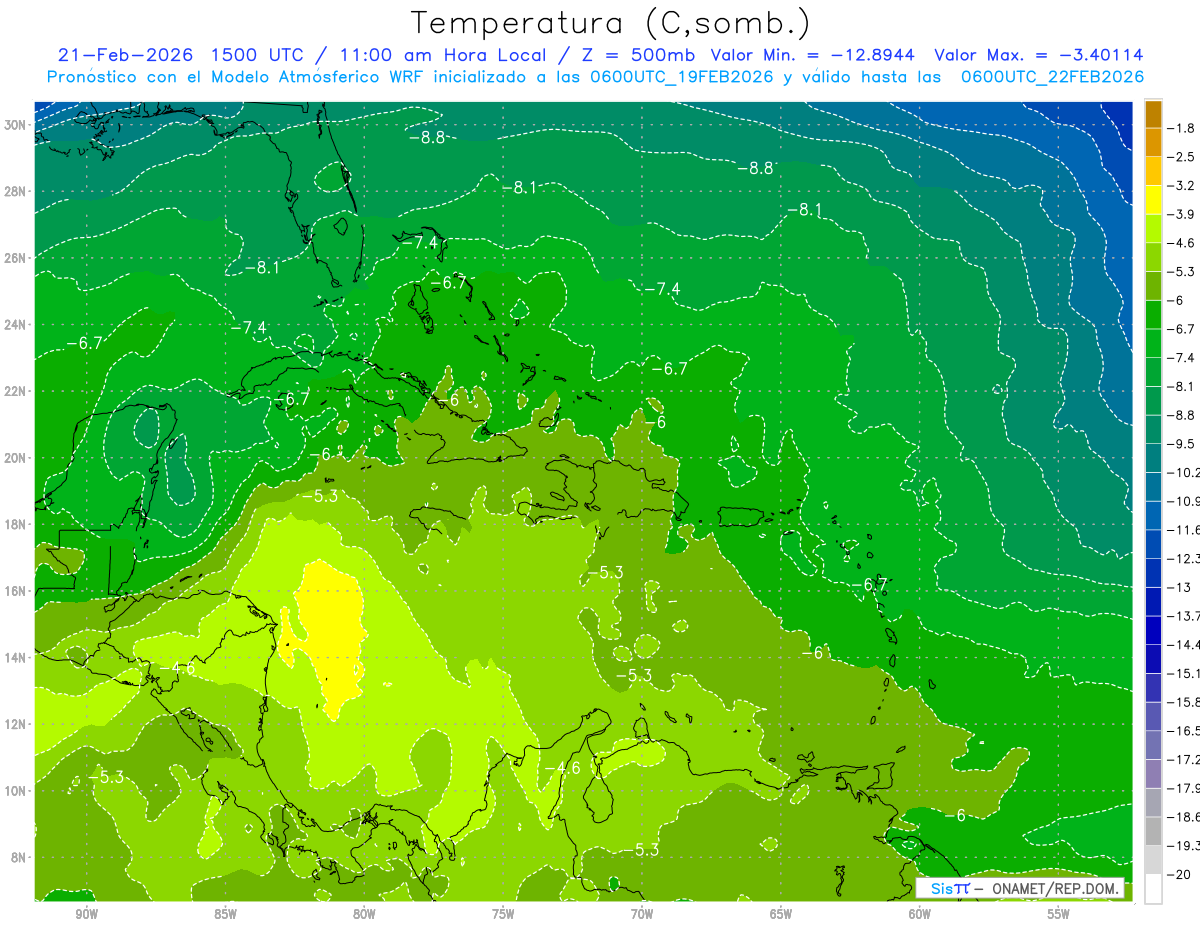
Task: Click the '-17.2' color bar value
Action: click(1184, 760)
